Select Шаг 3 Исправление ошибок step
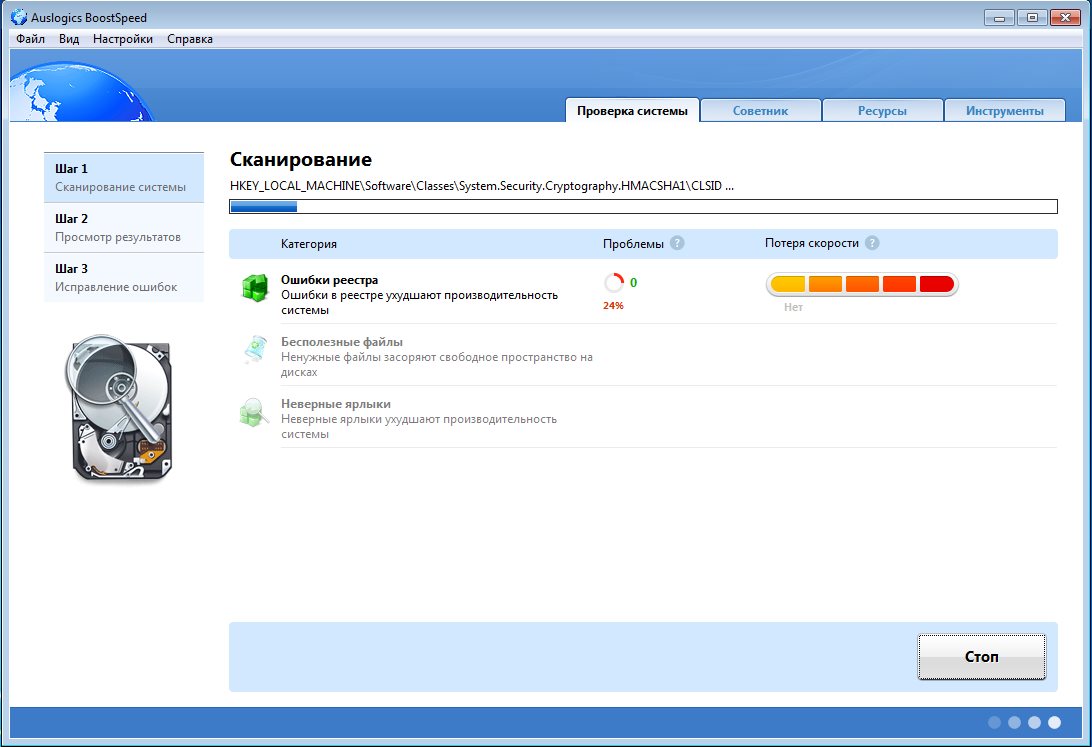 (x=124, y=278)
